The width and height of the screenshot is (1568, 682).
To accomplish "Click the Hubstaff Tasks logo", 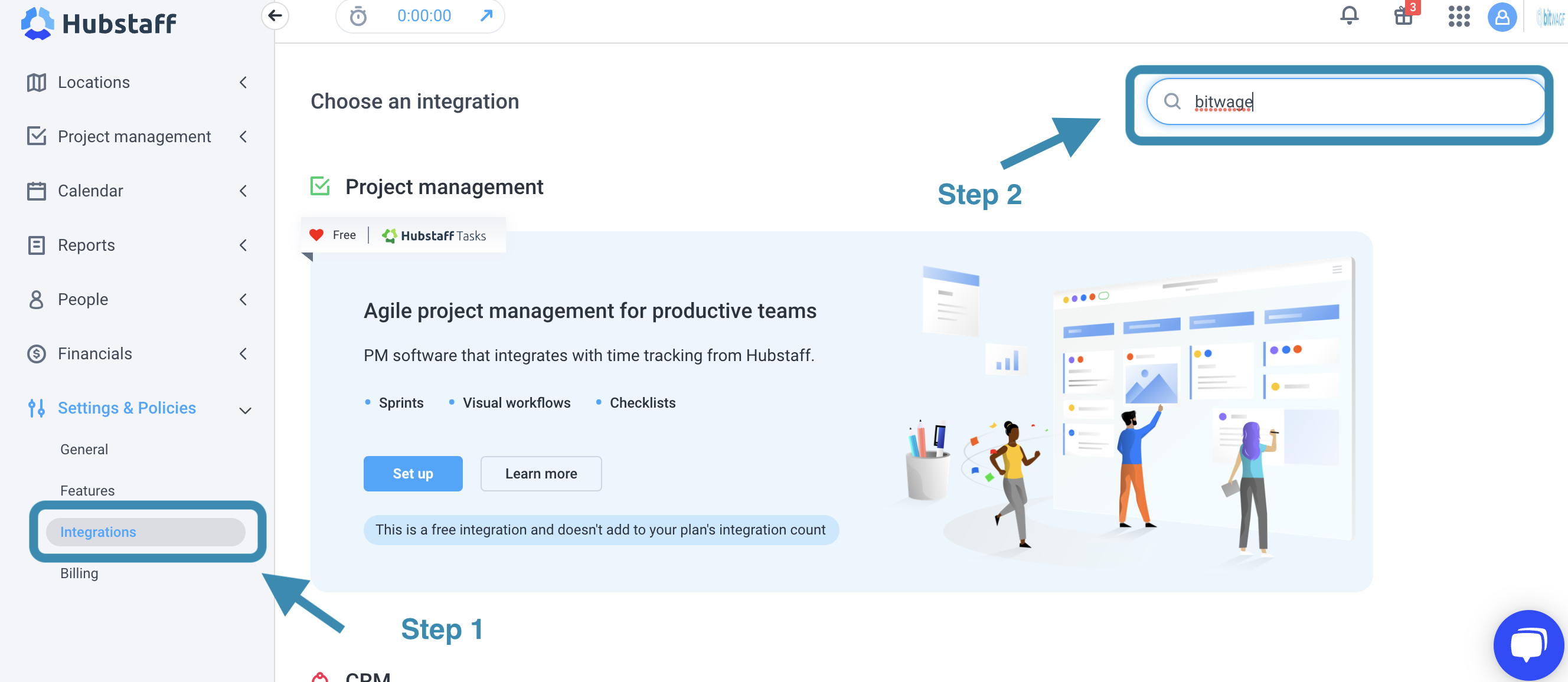I will coord(433,235).
